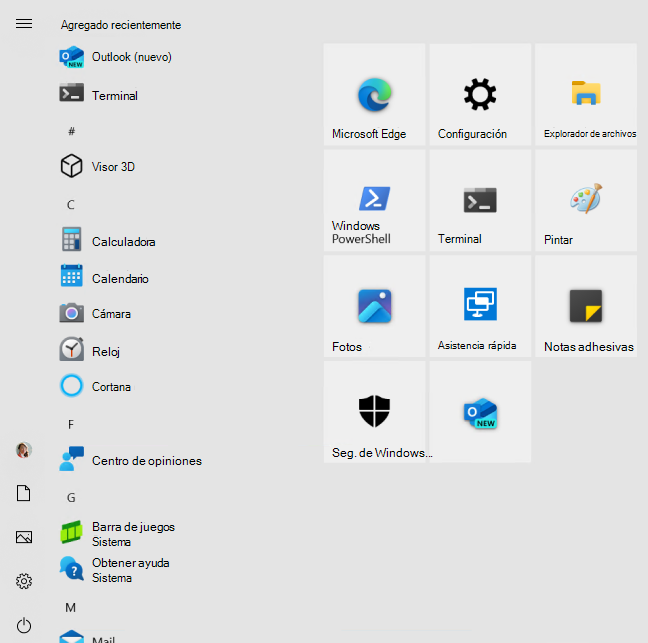Open the Pictures shortcut in the sidebar
The width and height of the screenshot is (648, 643).
pos(24,537)
